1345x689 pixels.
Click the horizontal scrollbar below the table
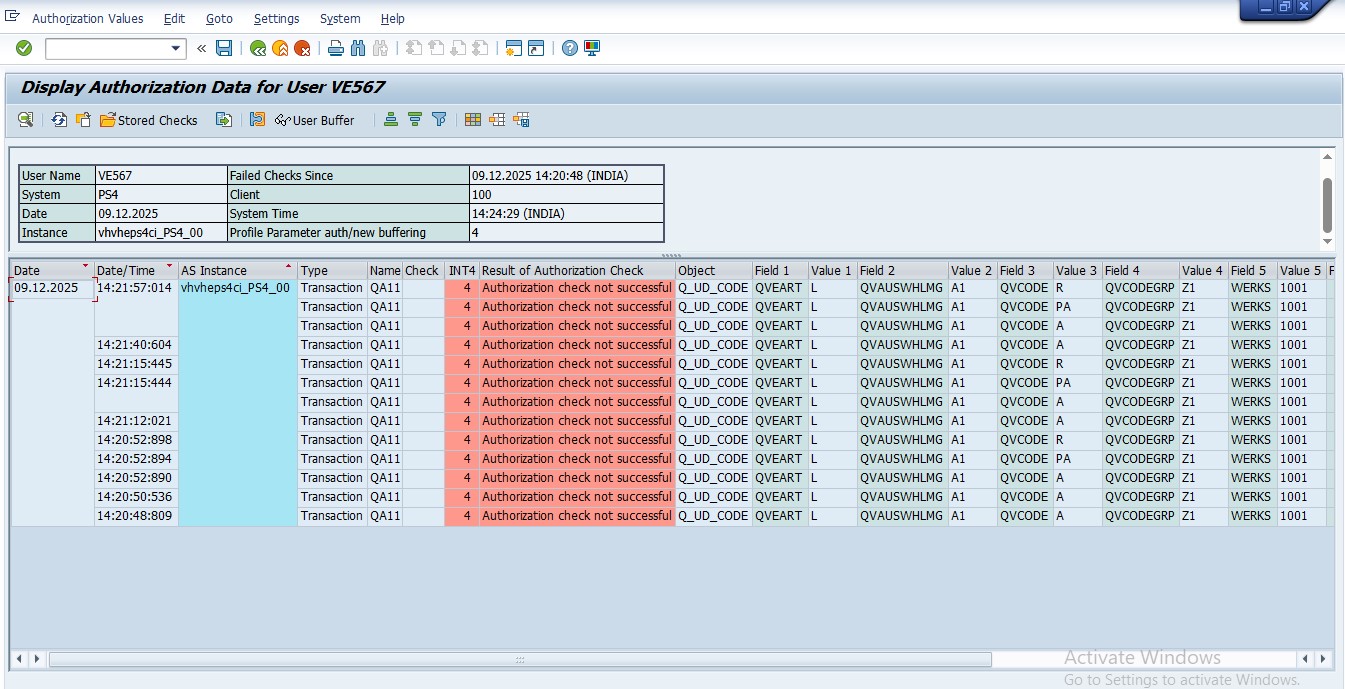point(520,659)
